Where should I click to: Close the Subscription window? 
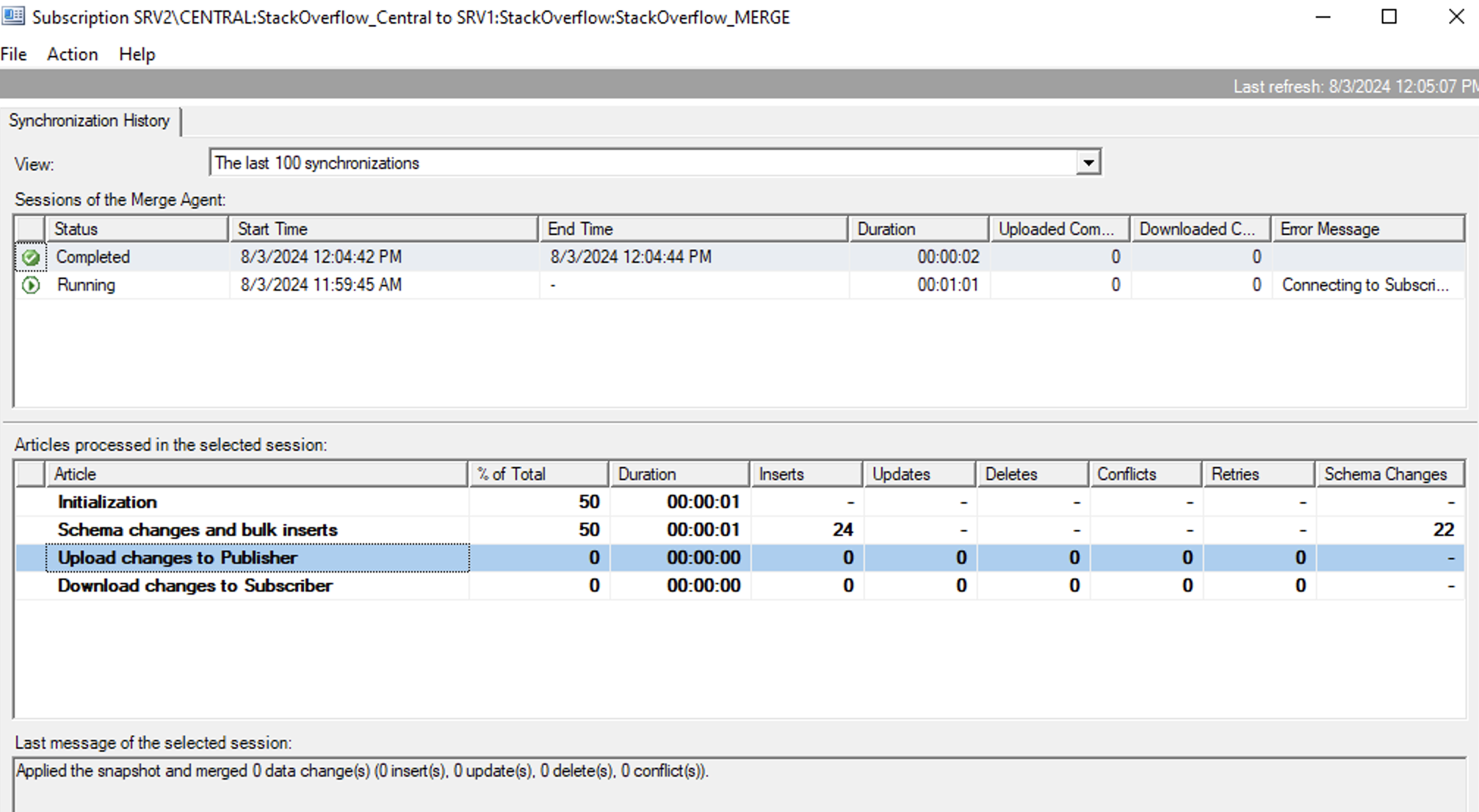tap(1456, 17)
